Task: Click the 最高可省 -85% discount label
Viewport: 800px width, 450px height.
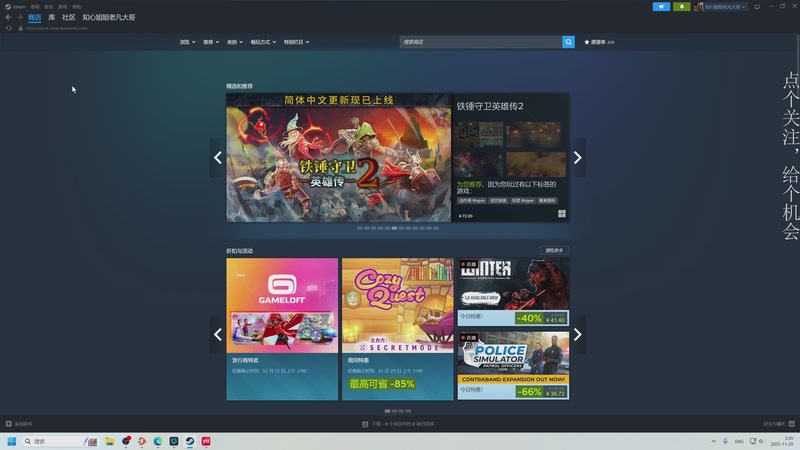Action: pyautogui.click(x=382, y=384)
